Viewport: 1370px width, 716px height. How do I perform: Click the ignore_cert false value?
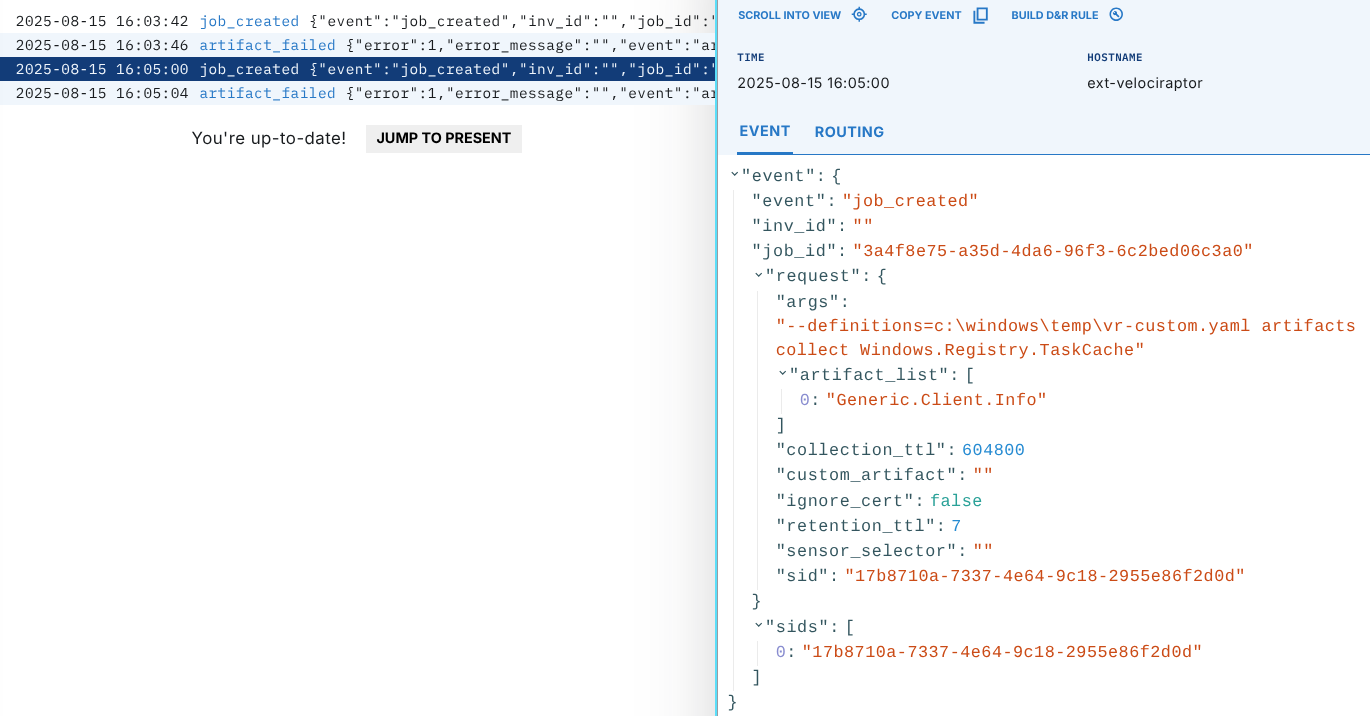[x=956, y=501]
